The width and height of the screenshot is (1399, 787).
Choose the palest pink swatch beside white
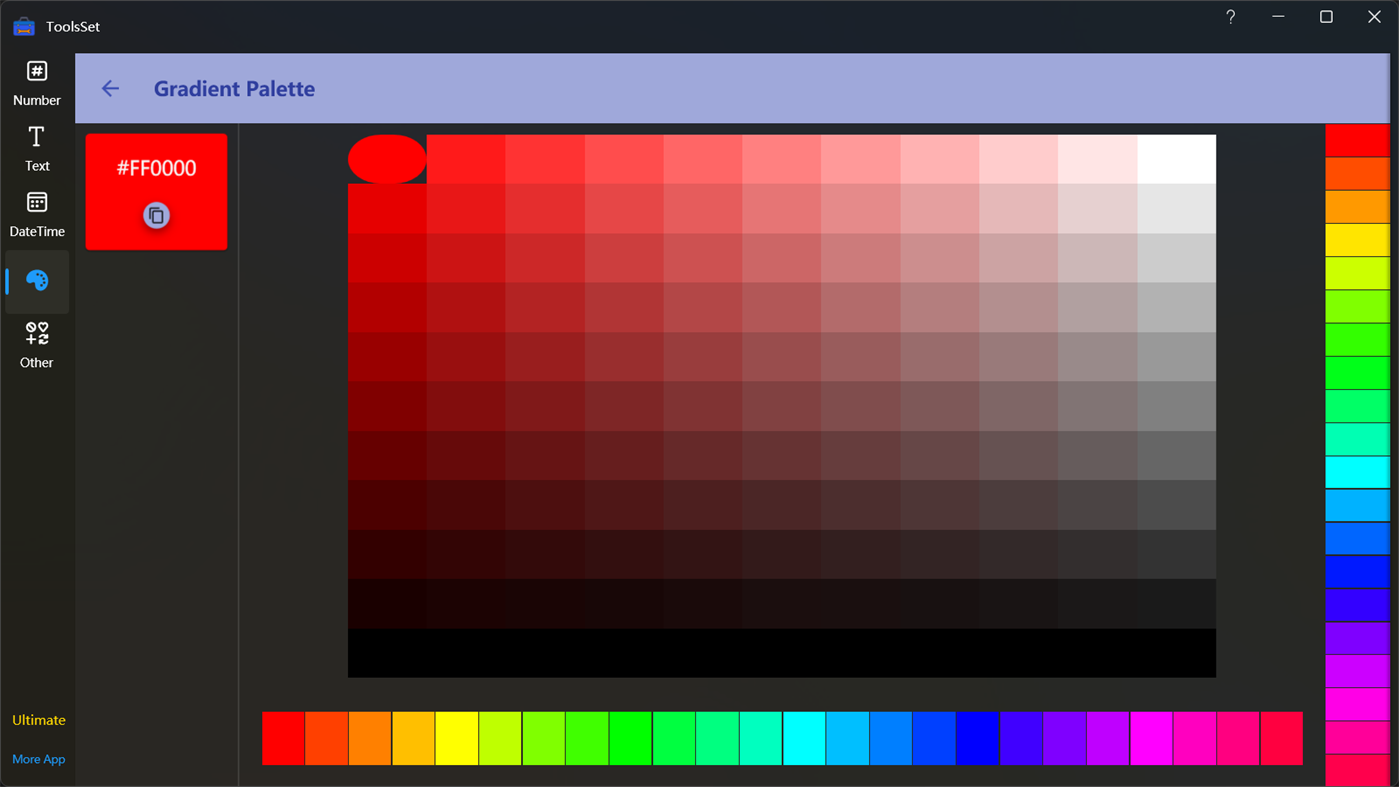point(1098,159)
